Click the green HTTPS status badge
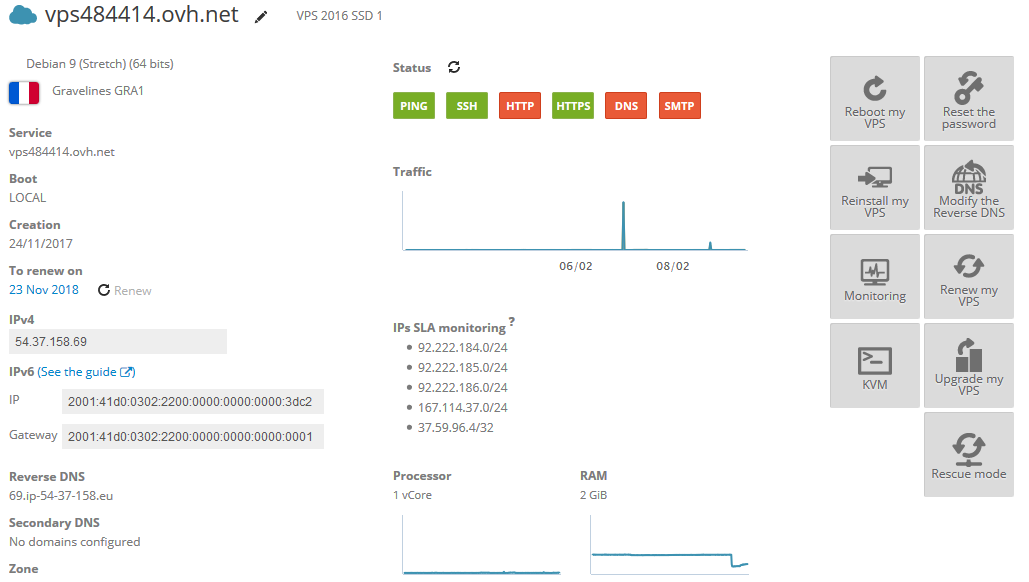1029x582 pixels. (x=573, y=106)
